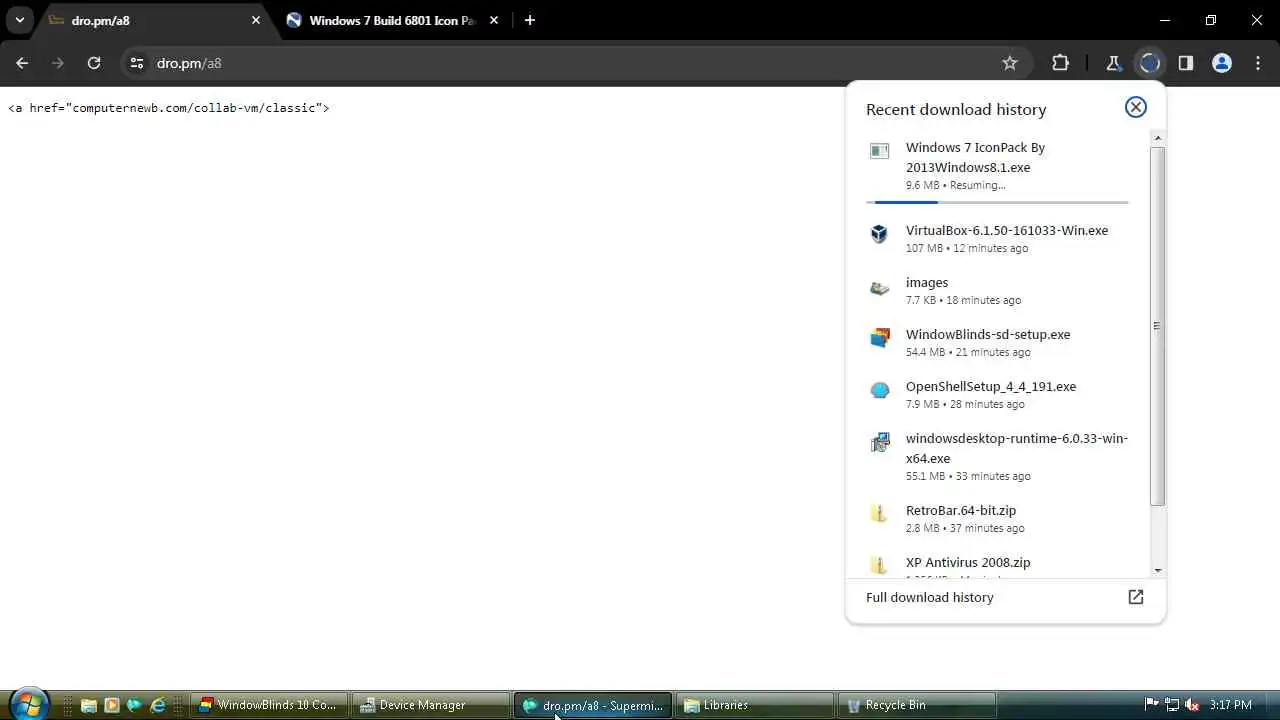The height and width of the screenshot is (720, 1280).
Task: Click the VirtualBox file icon
Action: click(879, 234)
